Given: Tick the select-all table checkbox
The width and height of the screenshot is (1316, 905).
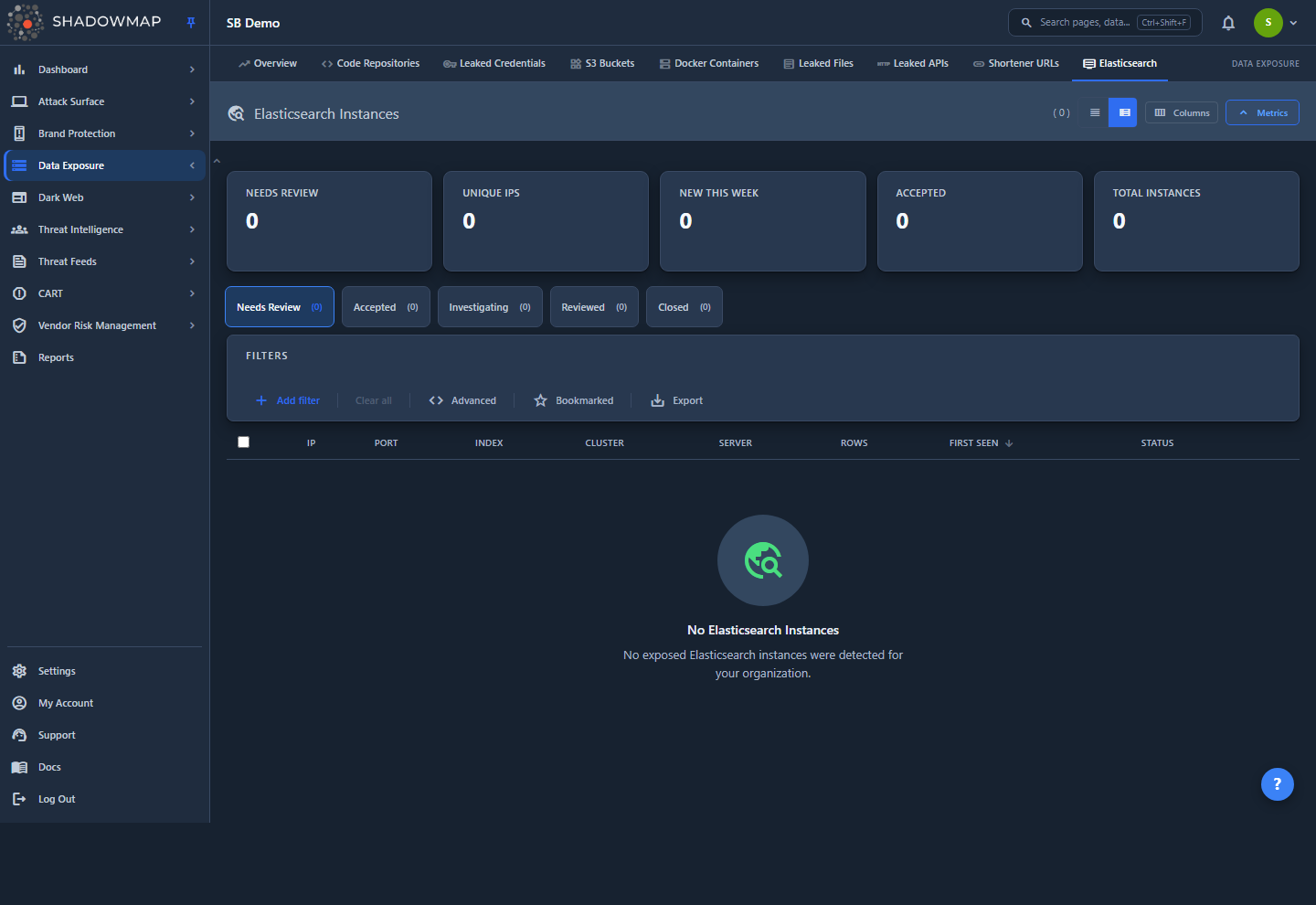Looking at the screenshot, I should click(244, 442).
